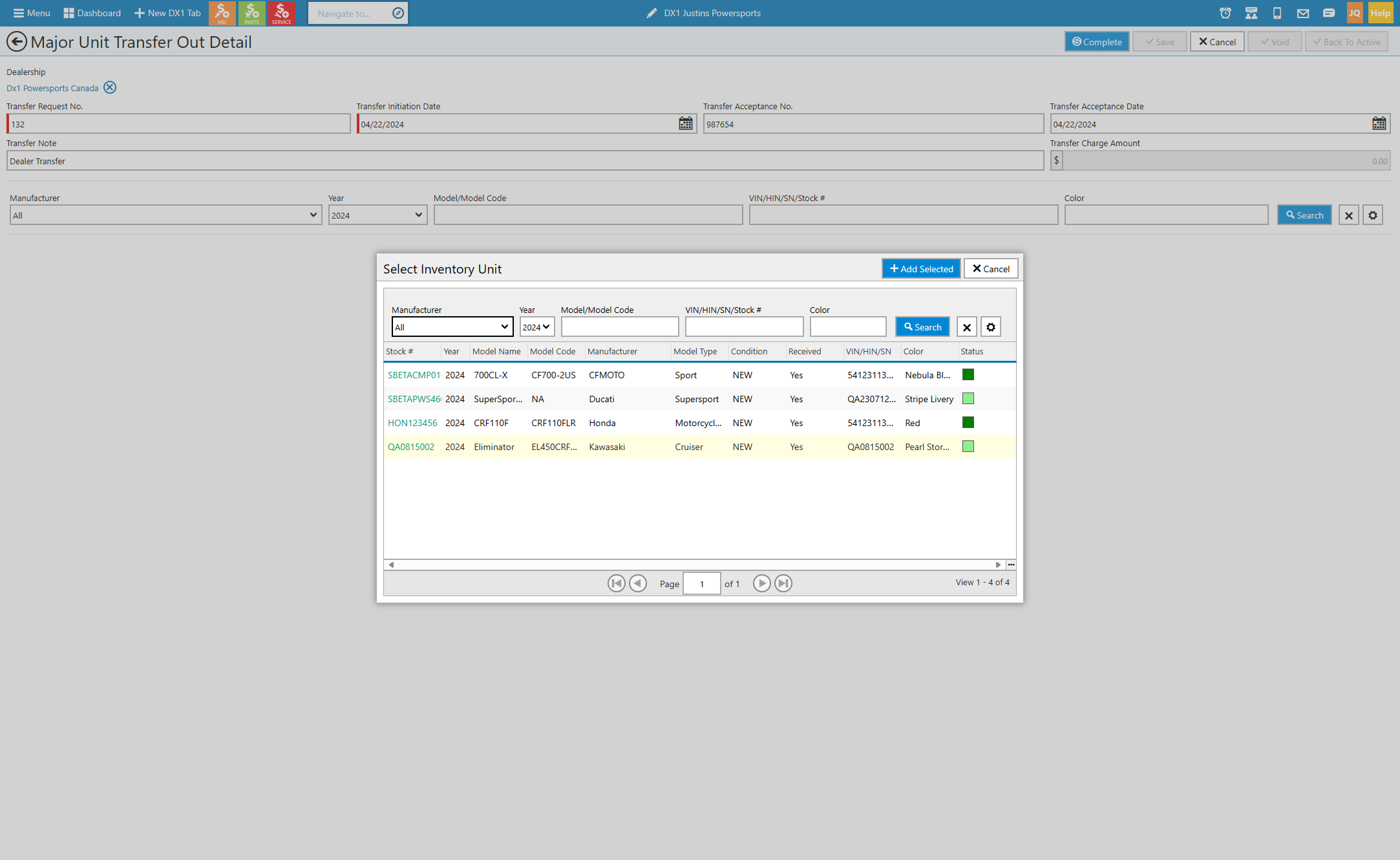Click the dialog page number field

click(x=702, y=584)
